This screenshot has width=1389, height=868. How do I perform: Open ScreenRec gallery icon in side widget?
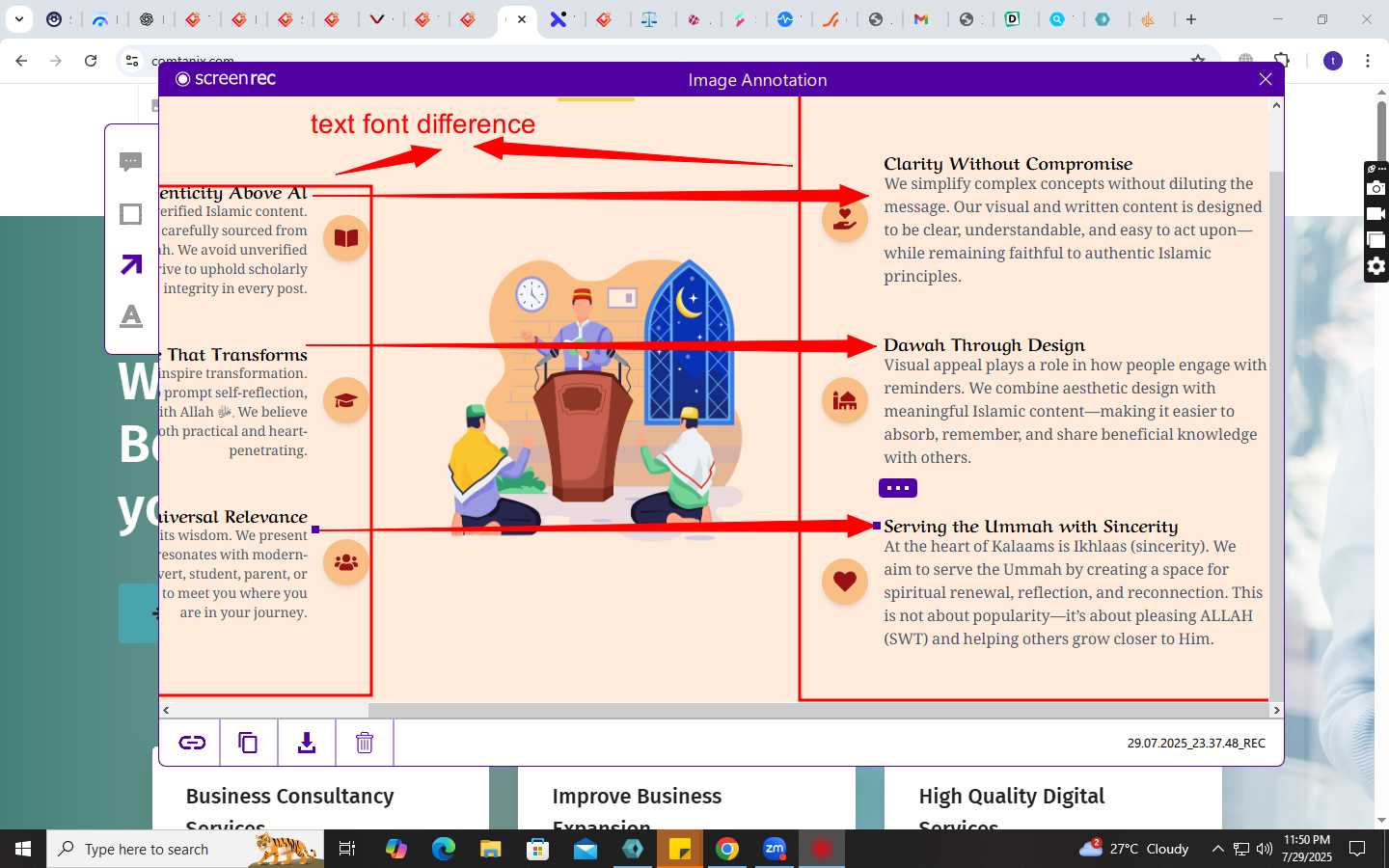1376,240
